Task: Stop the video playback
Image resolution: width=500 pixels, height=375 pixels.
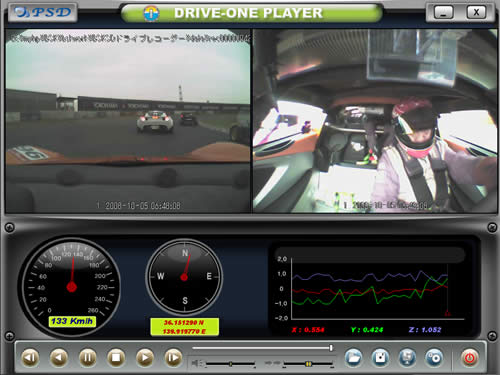Action: tap(116, 358)
